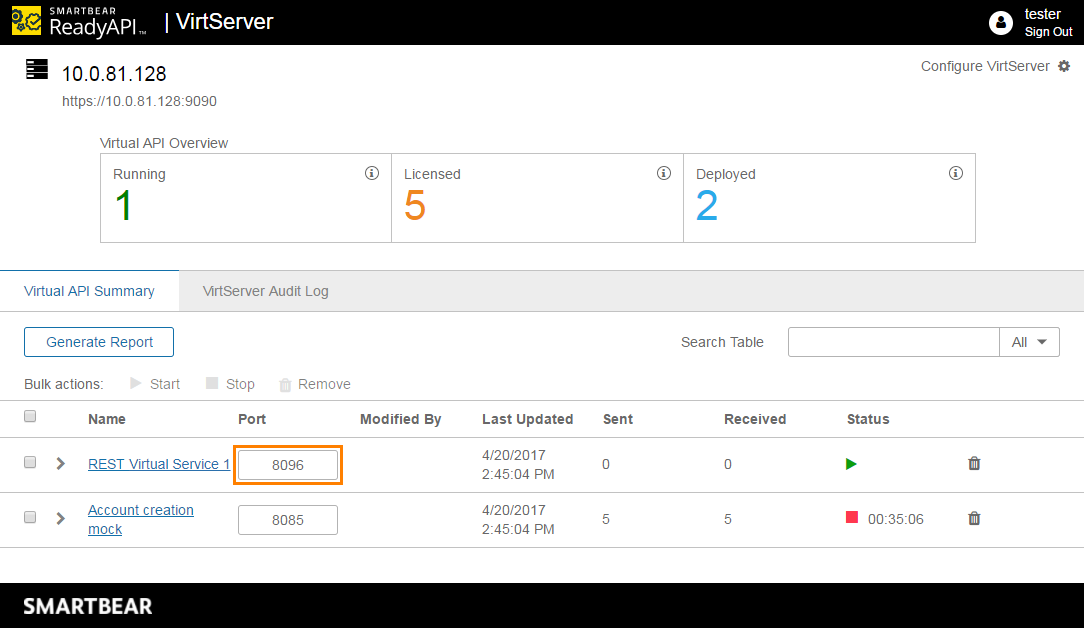Check the select-all checkbox in table header
Image resolution: width=1084 pixels, height=628 pixels.
(30, 415)
